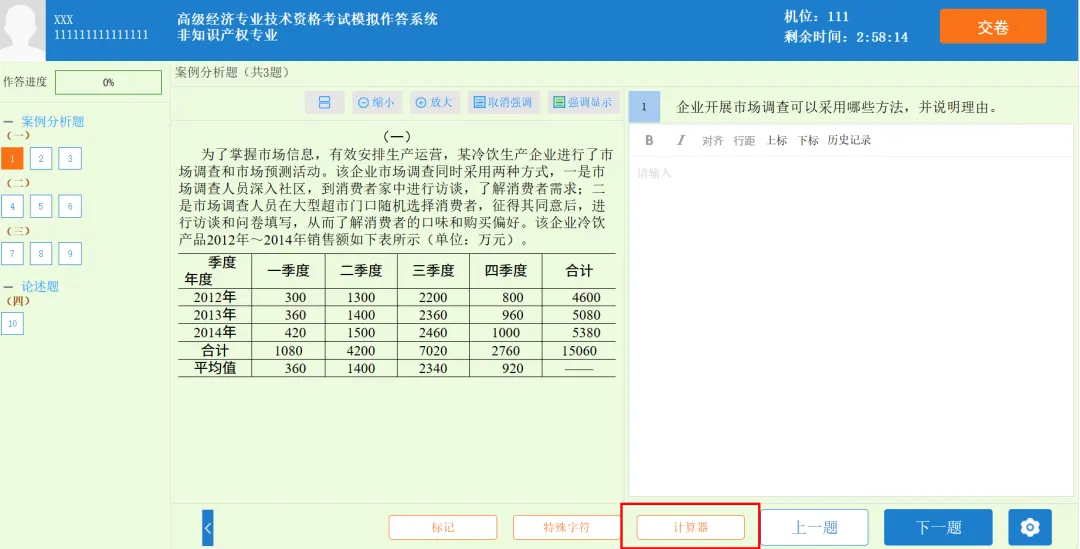Apply 上标 superscript formatting
This screenshot has width=1080, height=549.
[x=776, y=141]
